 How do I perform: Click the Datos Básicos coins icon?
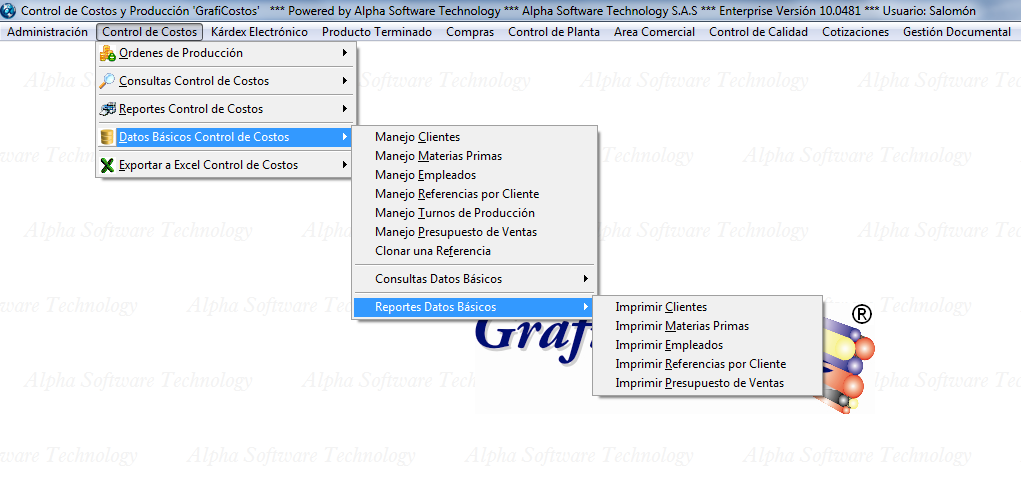click(x=108, y=137)
